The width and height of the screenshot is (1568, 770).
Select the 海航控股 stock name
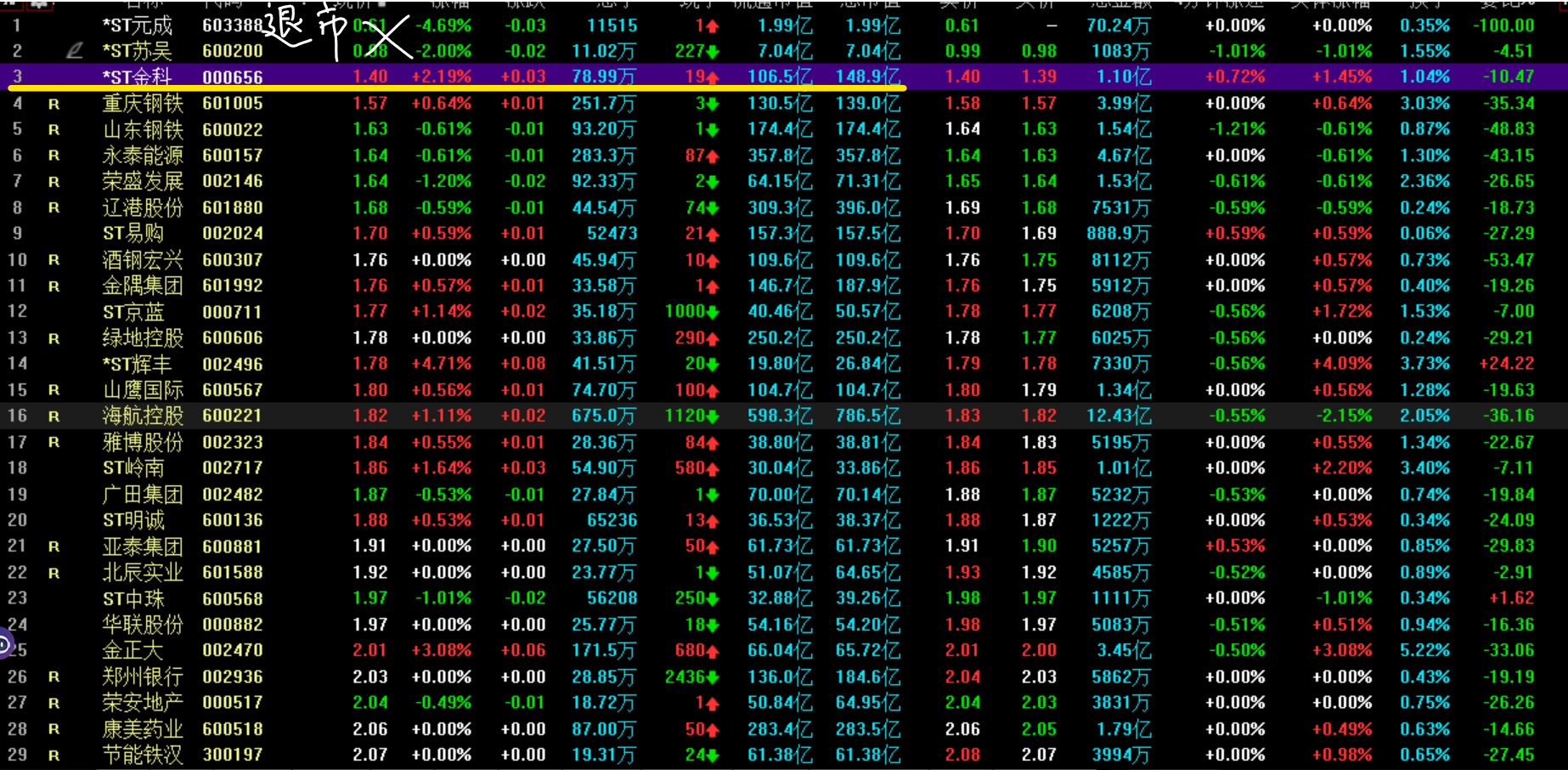[143, 416]
